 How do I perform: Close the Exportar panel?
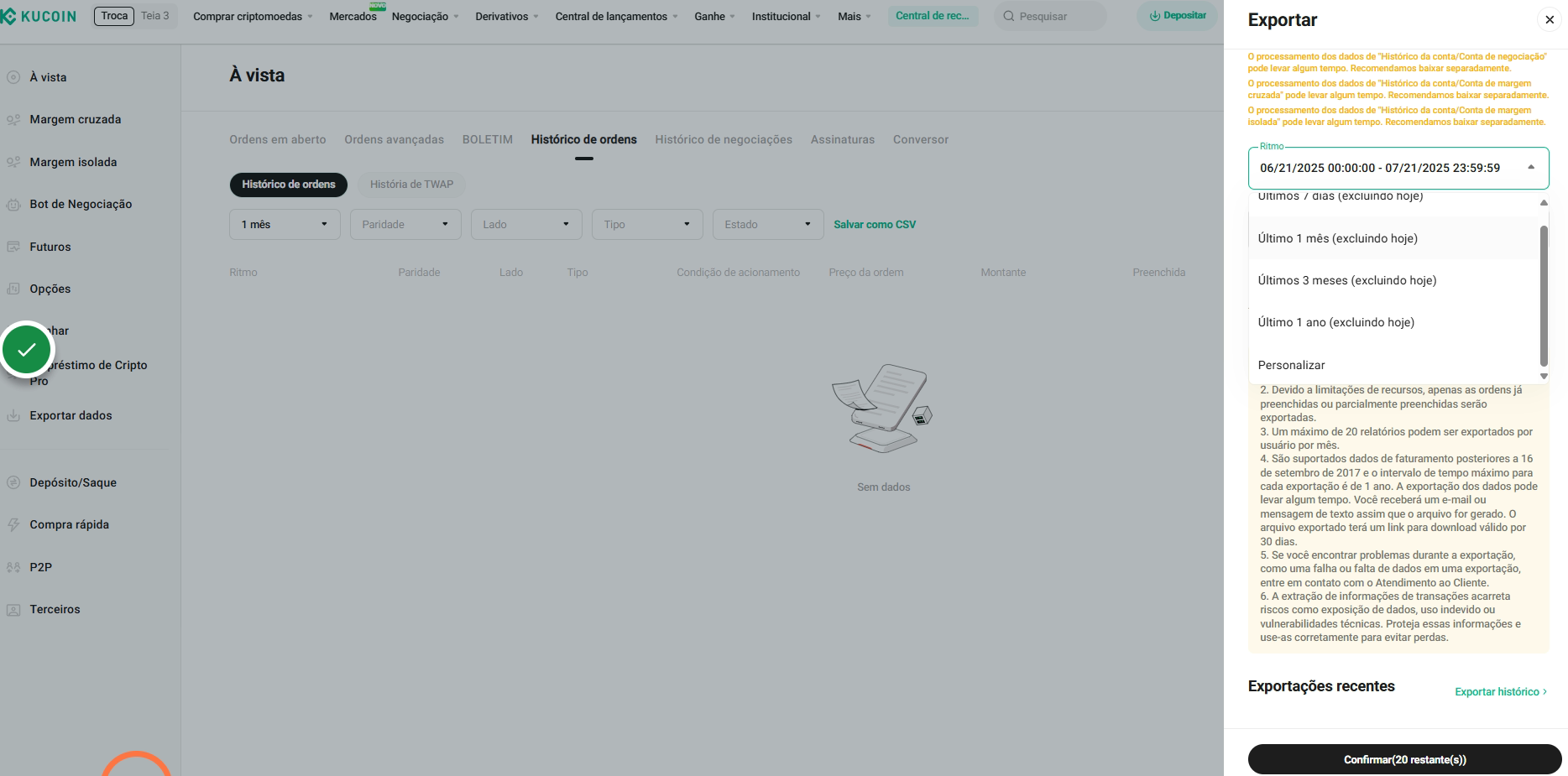1550,19
